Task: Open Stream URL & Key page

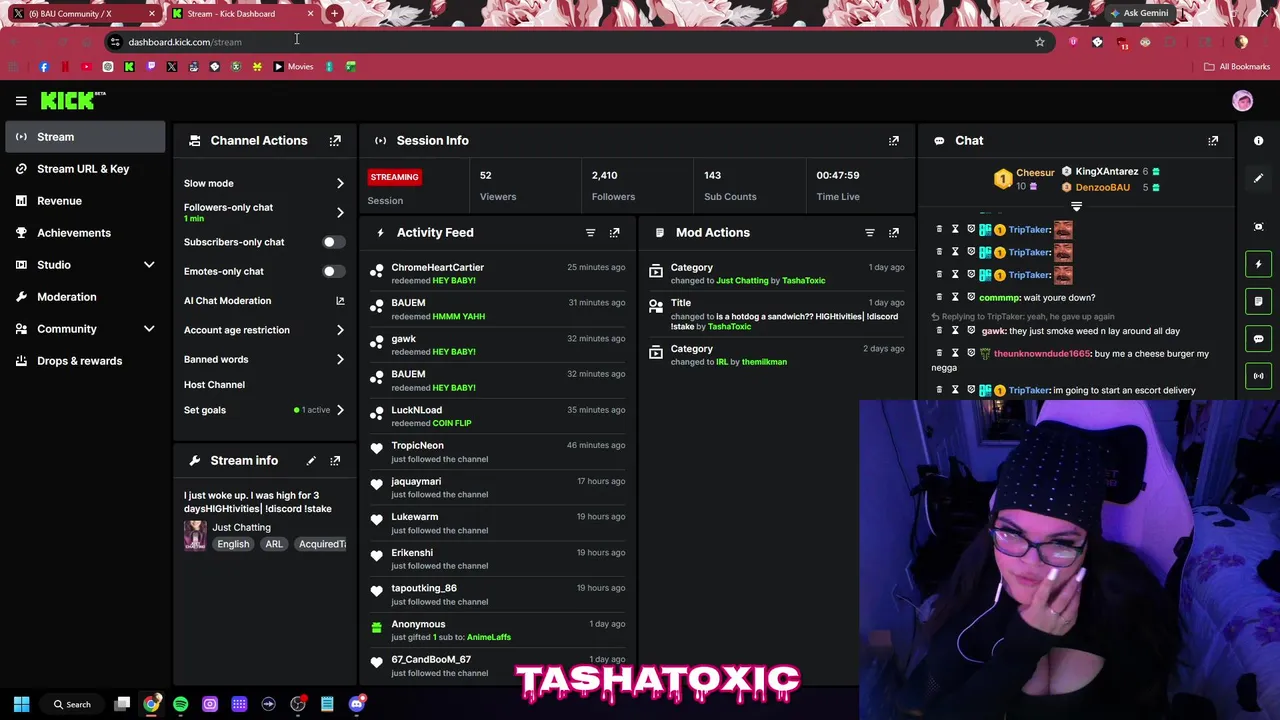Action: (85, 169)
